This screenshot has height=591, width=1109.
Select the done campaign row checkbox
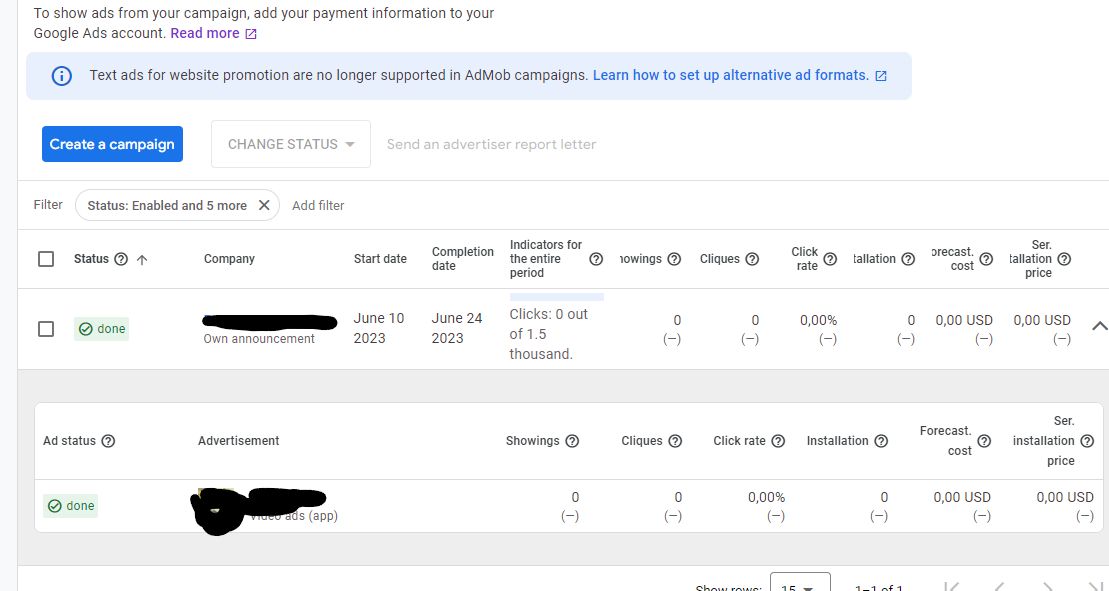(x=46, y=329)
